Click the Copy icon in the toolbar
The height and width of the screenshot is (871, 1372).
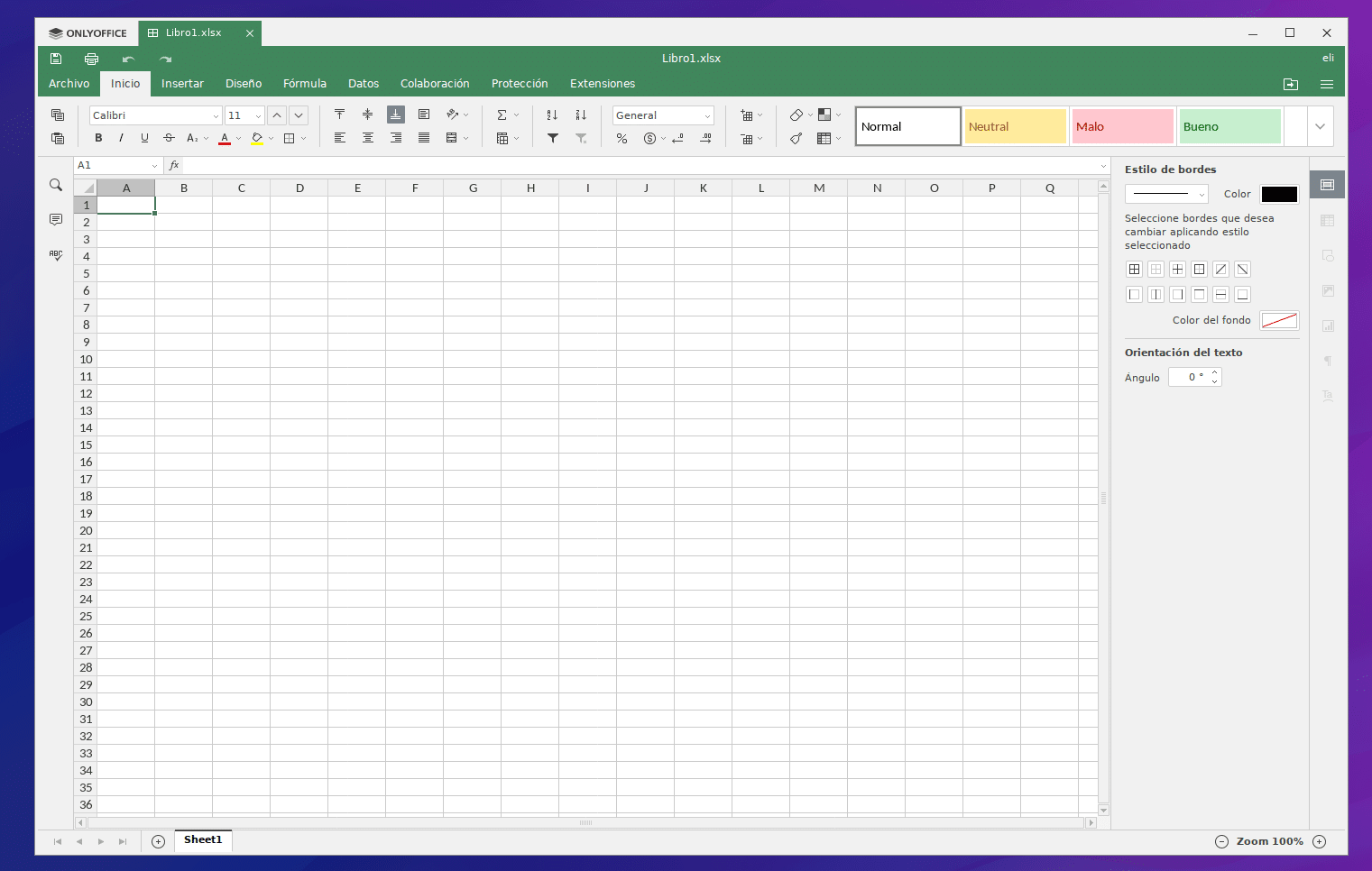click(x=58, y=115)
